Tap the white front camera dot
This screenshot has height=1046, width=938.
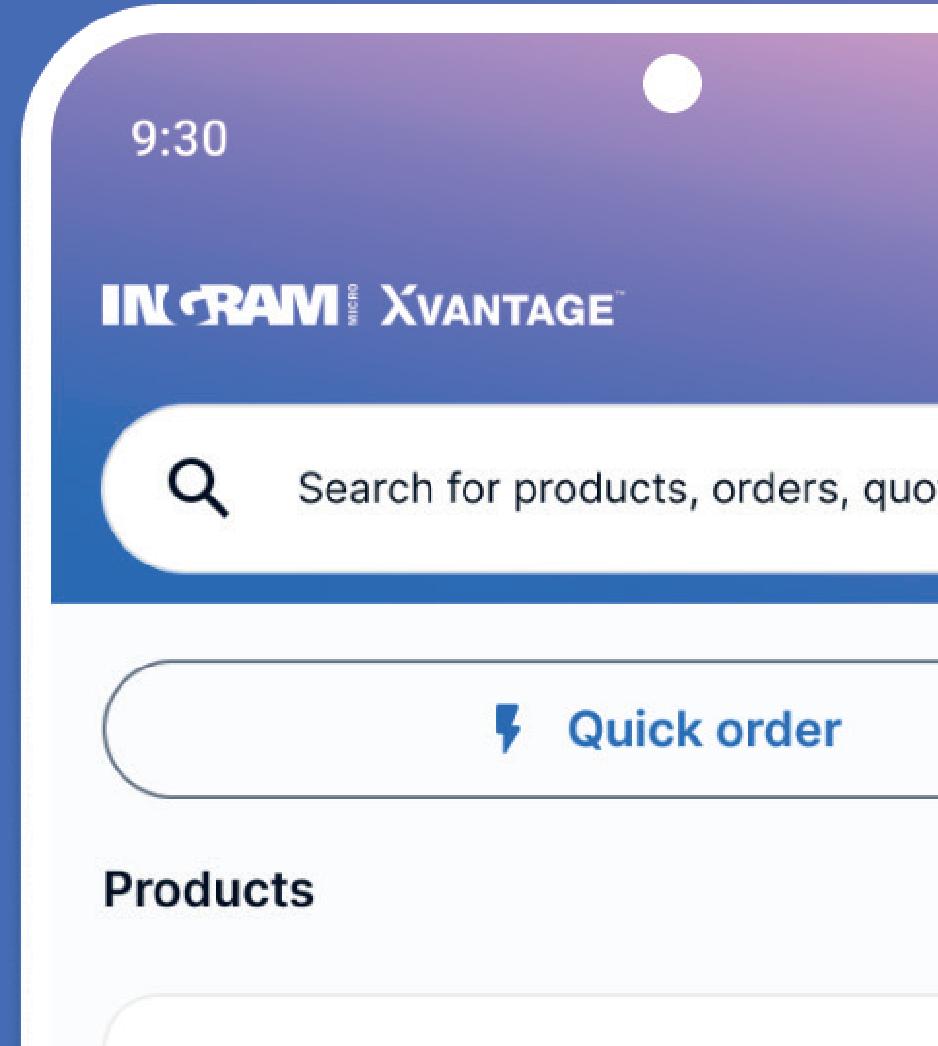[x=672, y=84]
